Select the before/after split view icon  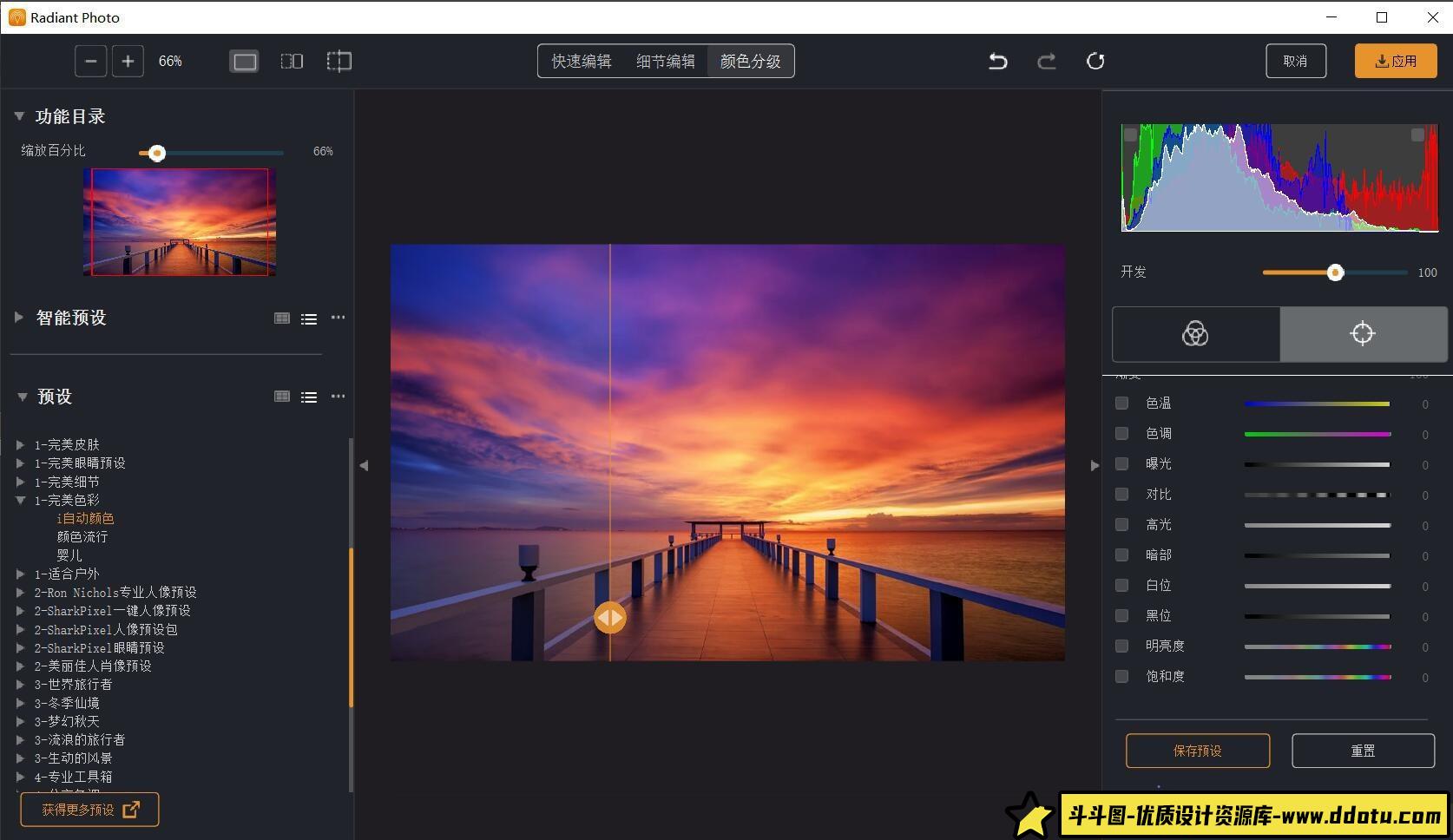[x=291, y=61]
